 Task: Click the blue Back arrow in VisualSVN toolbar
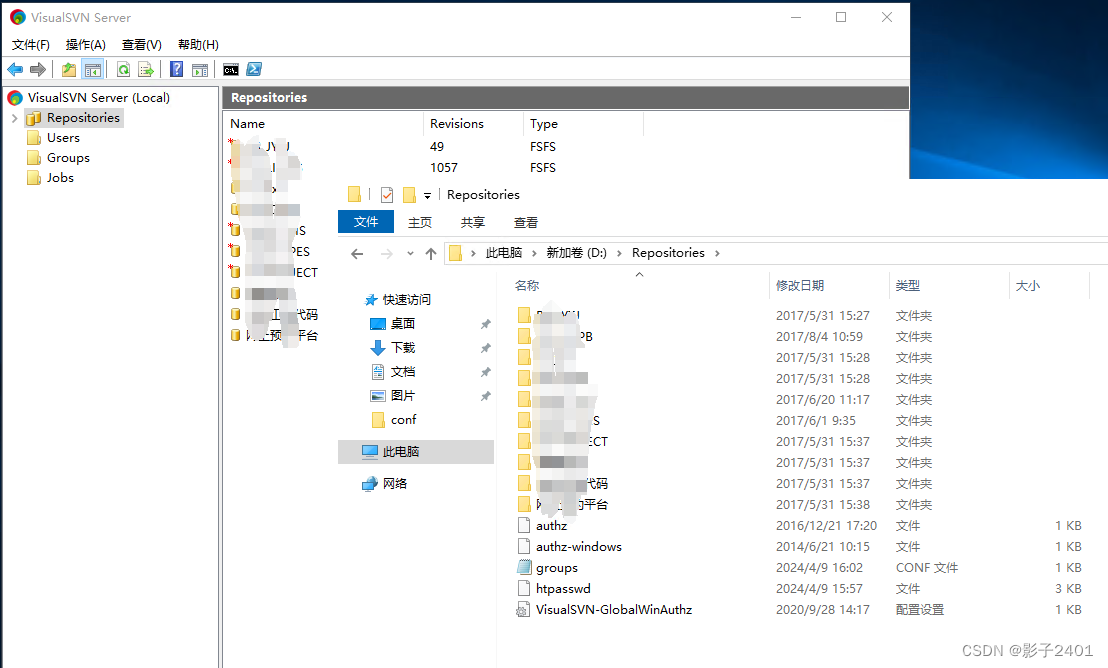(15, 69)
